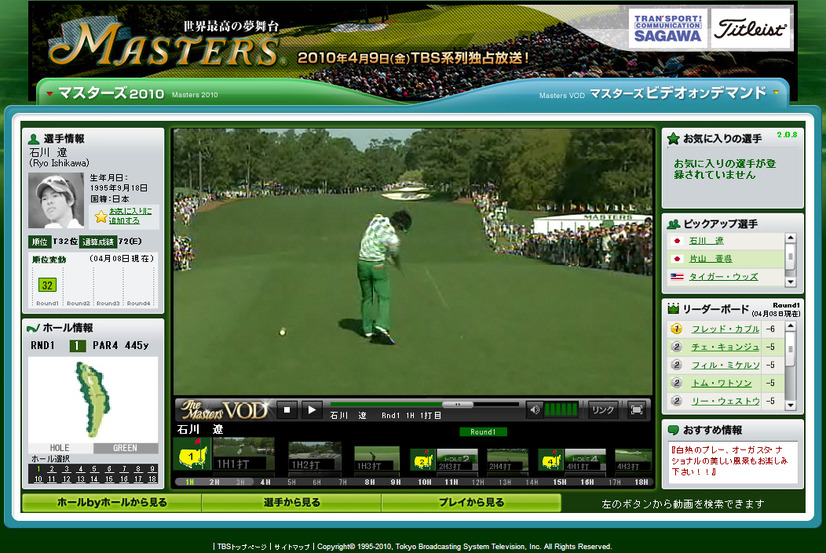Click the リンク button in player
The image size is (826, 553).
pos(603,409)
